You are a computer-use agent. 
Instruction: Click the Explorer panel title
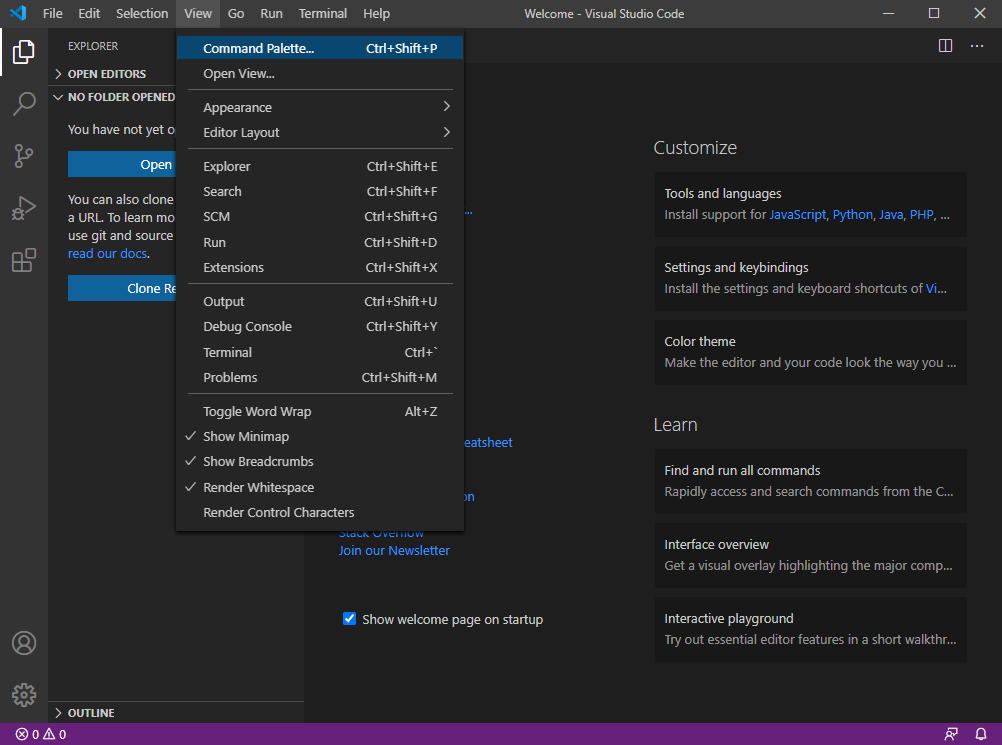coord(93,46)
